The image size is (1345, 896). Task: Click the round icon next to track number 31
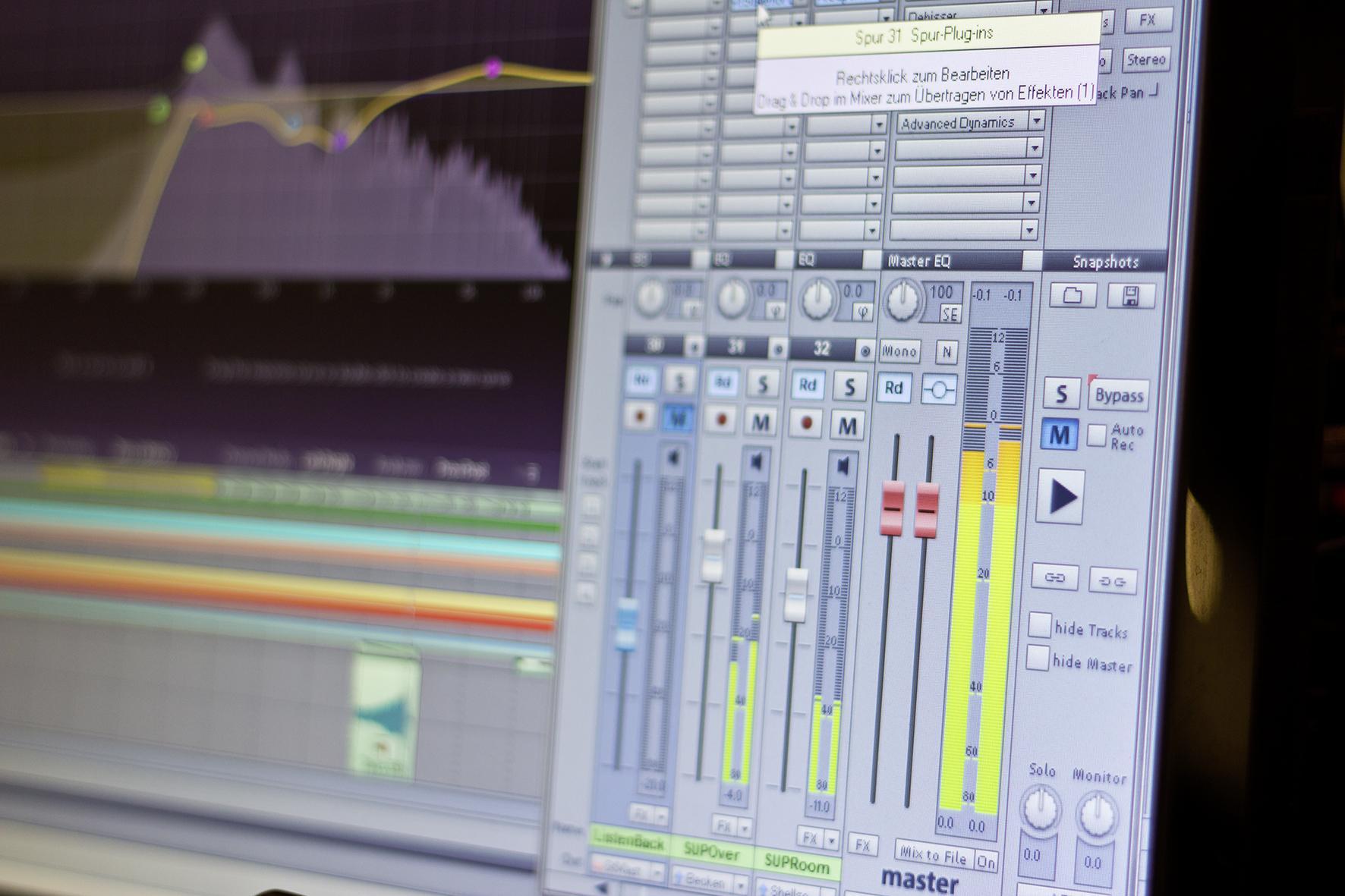point(777,349)
